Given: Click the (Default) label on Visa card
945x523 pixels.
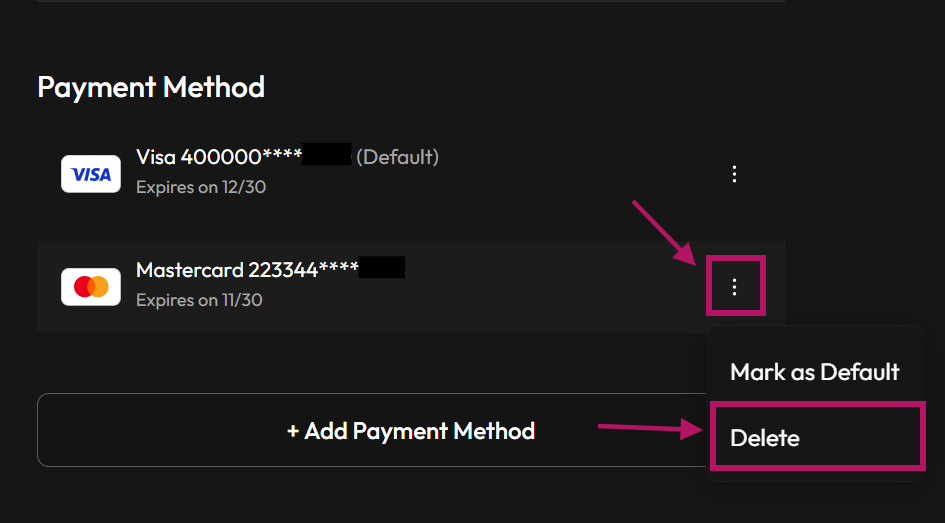Looking at the screenshot, I should [397, 157].
